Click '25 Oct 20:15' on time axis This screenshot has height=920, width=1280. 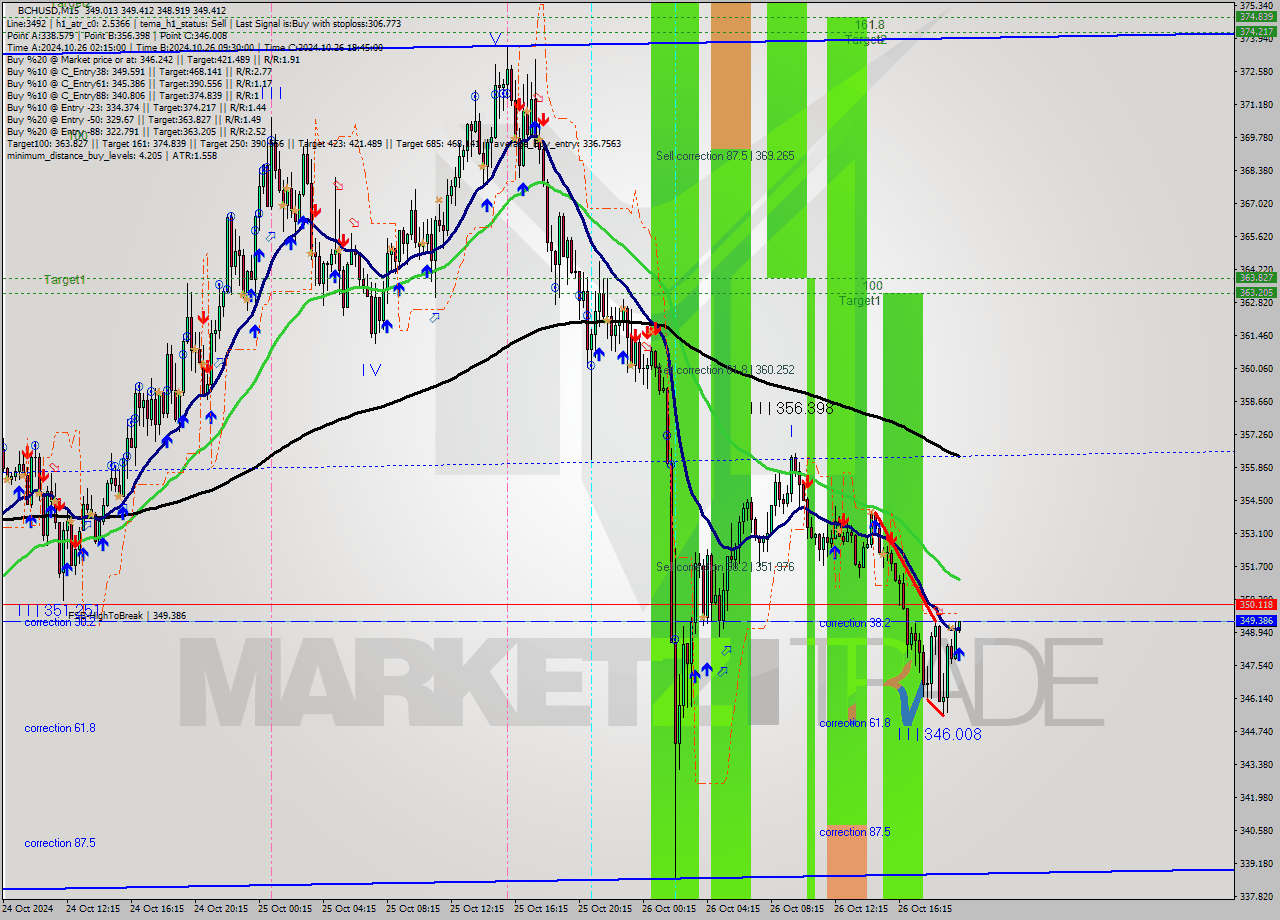pyautogui.click(x=605, y=909)
